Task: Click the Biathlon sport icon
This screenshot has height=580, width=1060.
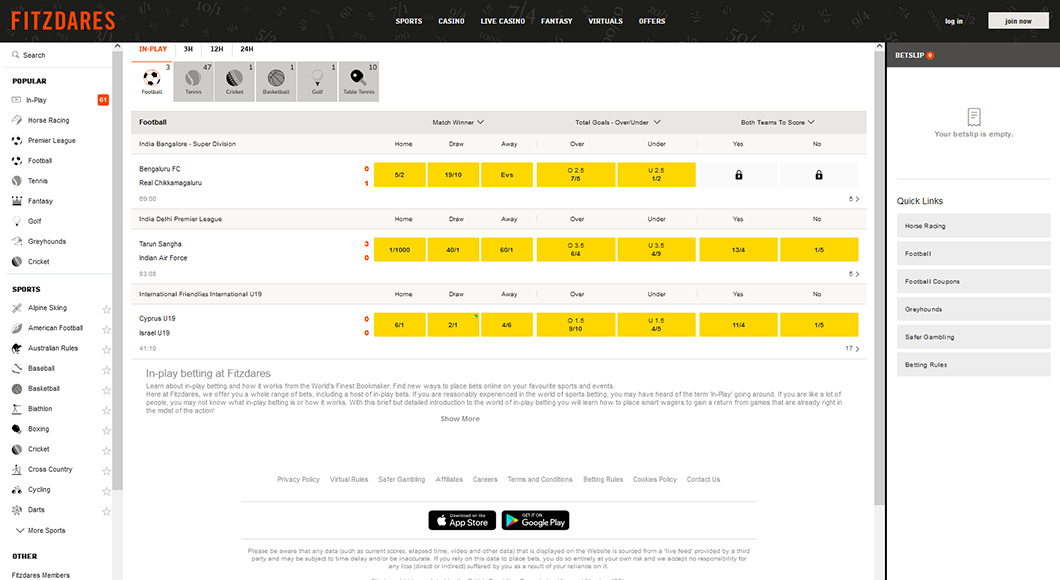Action: pyautogui.click(x=17, y=408)
